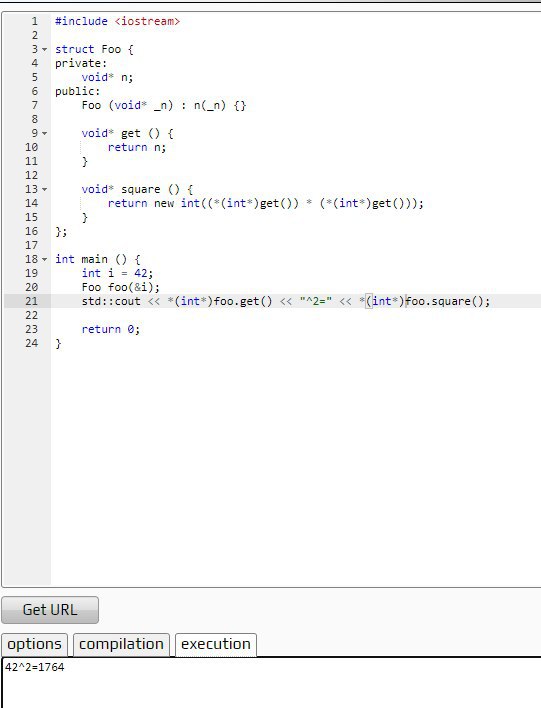Click the 'struct Foo {' declaration
This screenshot has width=541, height=708.
[94, 49]
